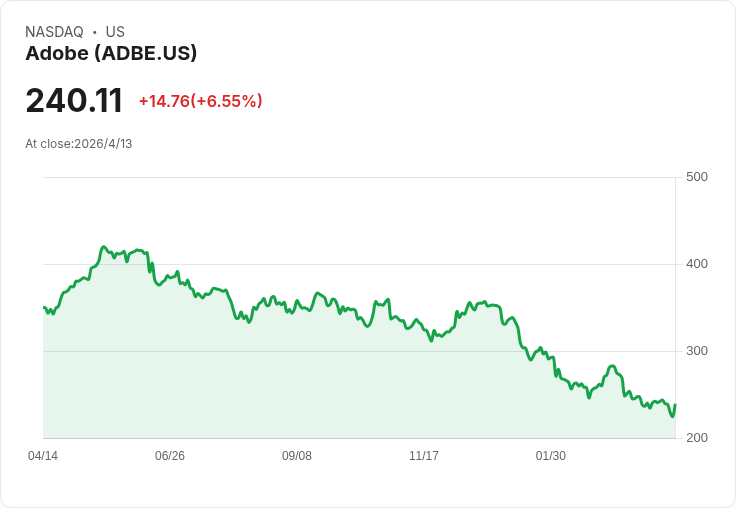Select the 04/14 date on the x-axis
Image resolution: width=736 pixels, height=508 pixels.
point(43,456)
